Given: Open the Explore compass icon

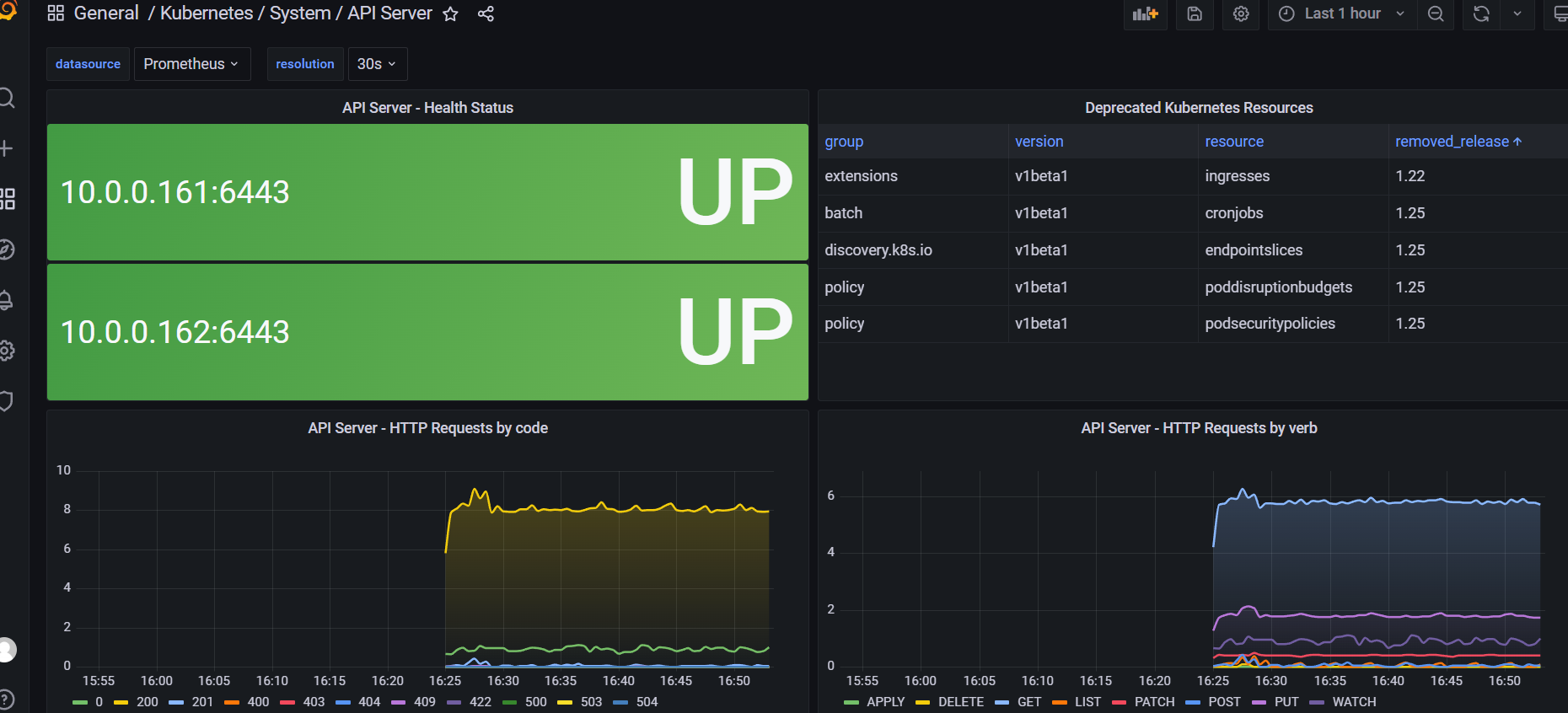Looking at the screenshot, I should pos(6,249).
